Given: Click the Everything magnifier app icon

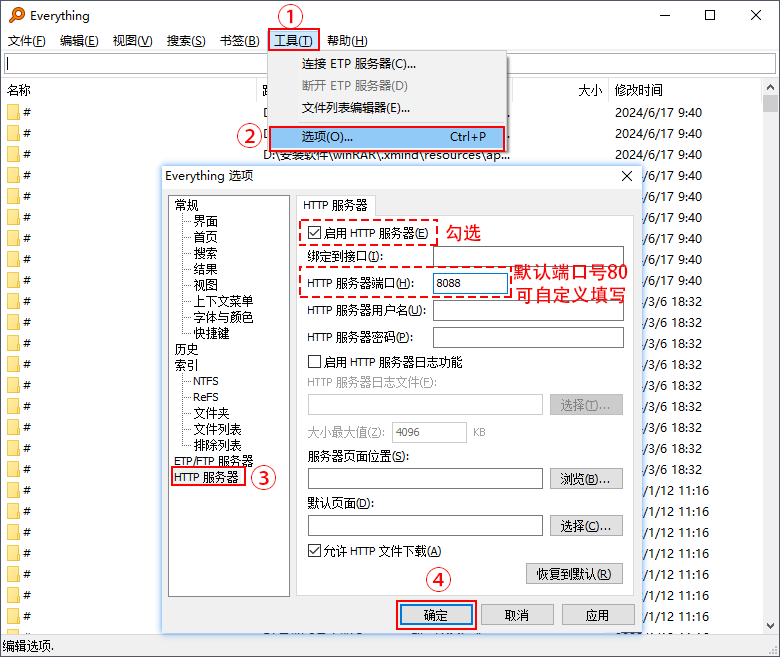Looking at the screenshot, I should pos(16,15).
